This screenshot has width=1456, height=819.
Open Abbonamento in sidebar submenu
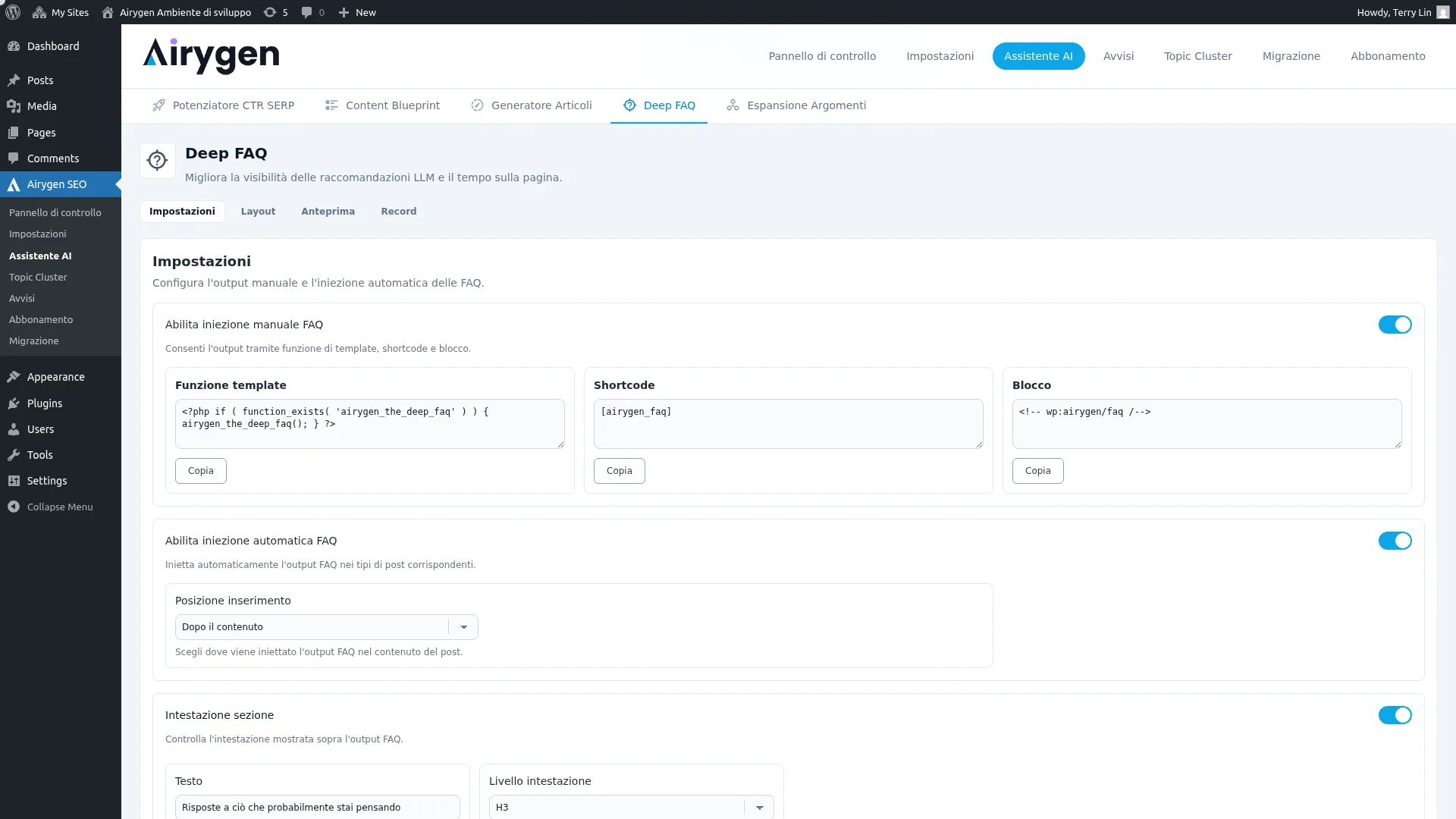[x=41, y=320]
